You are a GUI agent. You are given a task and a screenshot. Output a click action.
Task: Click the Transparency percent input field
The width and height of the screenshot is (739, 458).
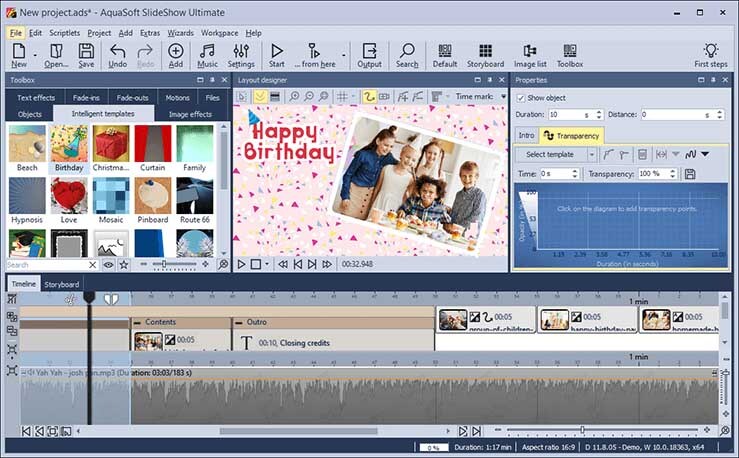point(653,174)
